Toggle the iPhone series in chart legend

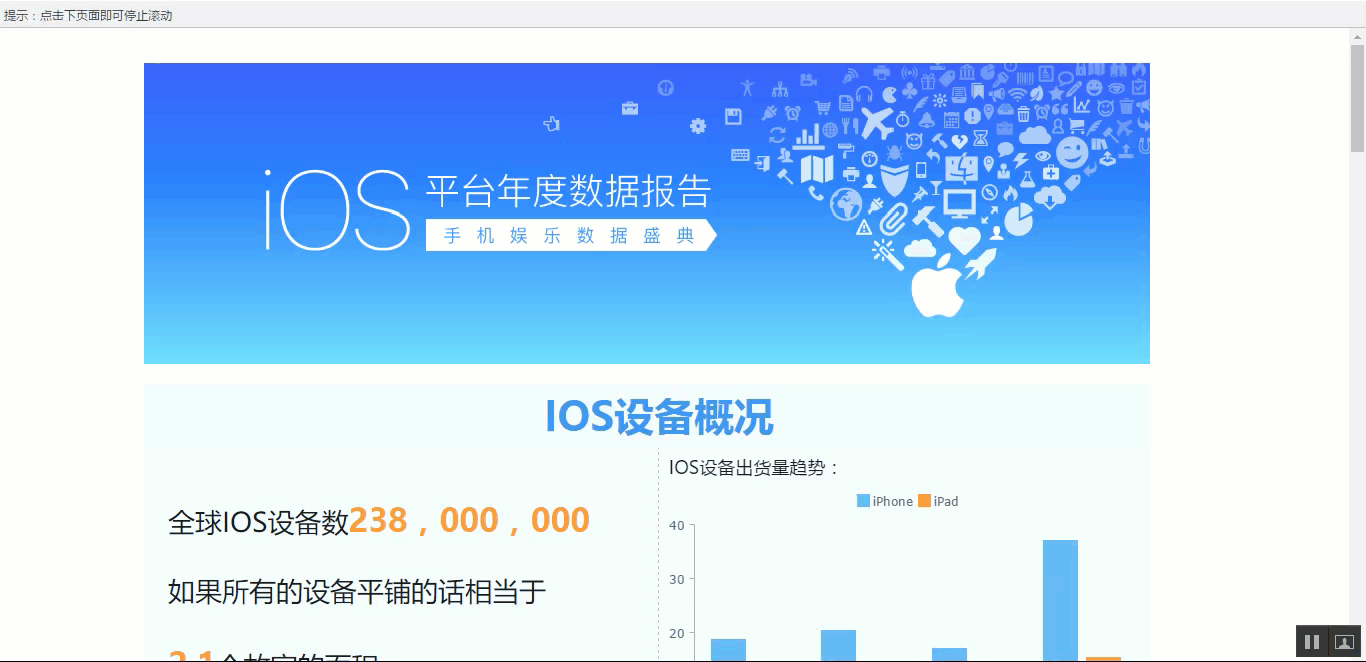tap(885, 501)
